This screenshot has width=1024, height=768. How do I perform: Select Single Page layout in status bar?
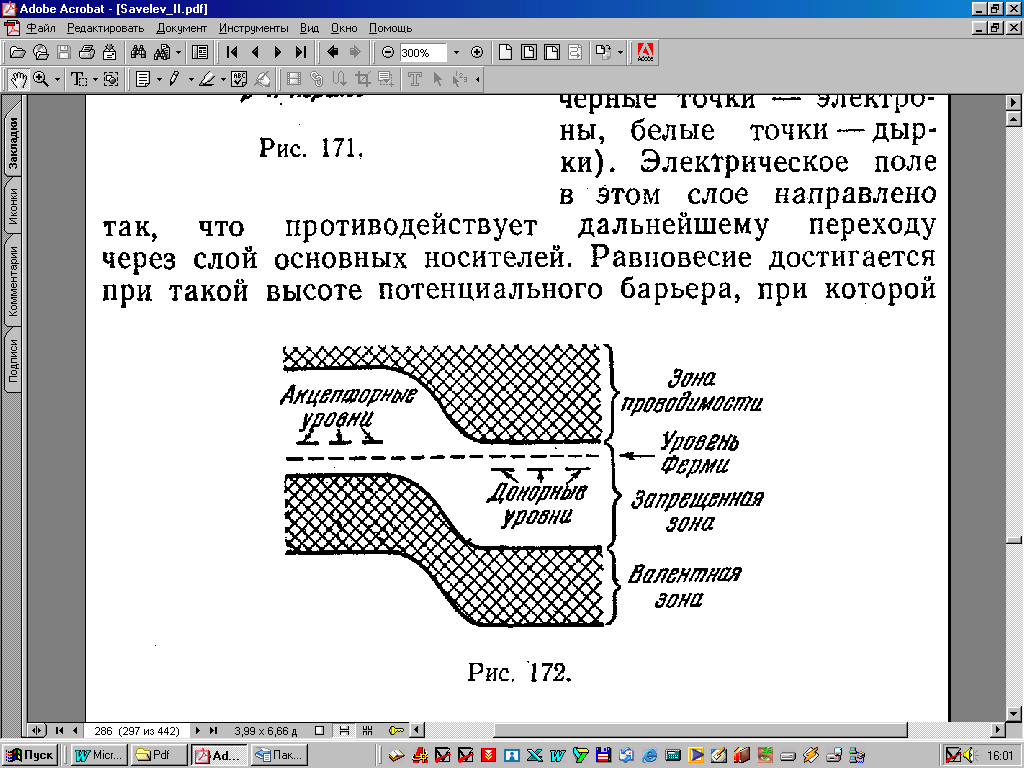tap(319, 731)
